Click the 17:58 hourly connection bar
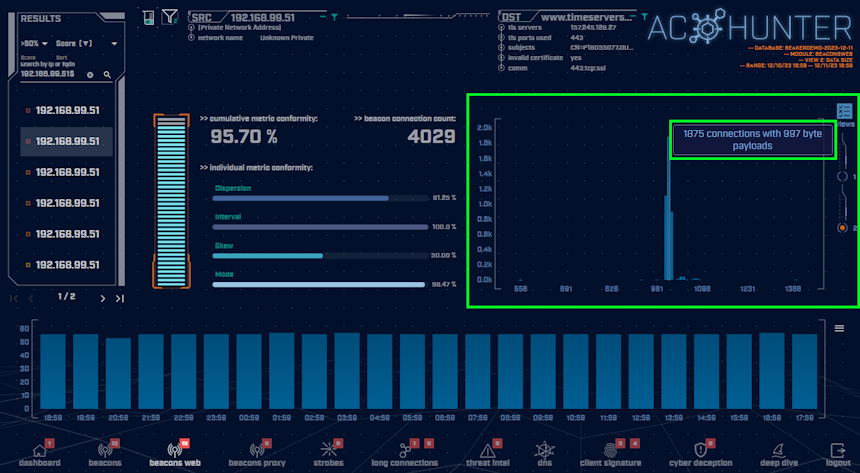This screenshot has height=473, width=860. pyautogui.click(x=805, y=371)
